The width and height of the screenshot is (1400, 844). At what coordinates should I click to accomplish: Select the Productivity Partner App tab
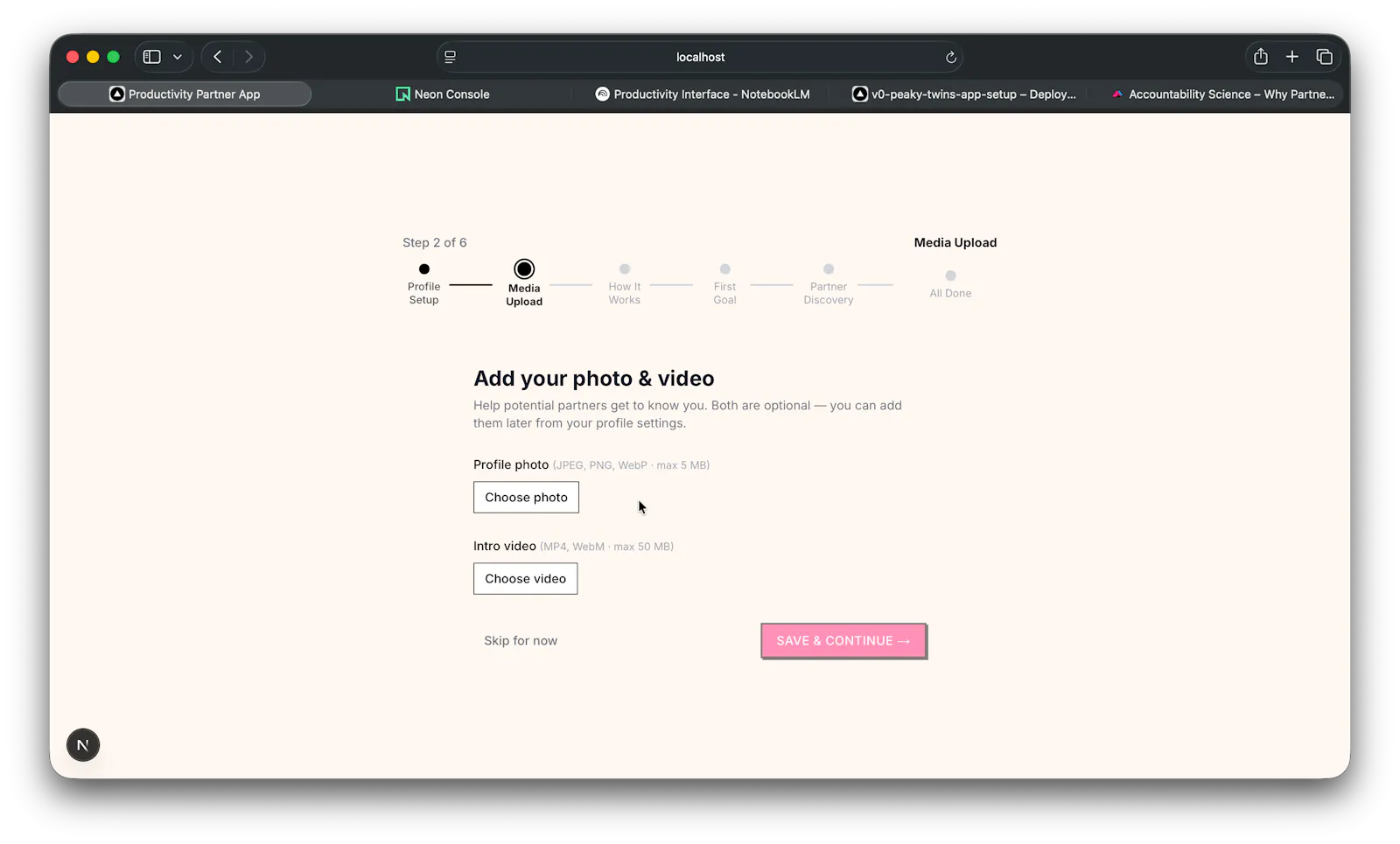[x=185, y=94]
